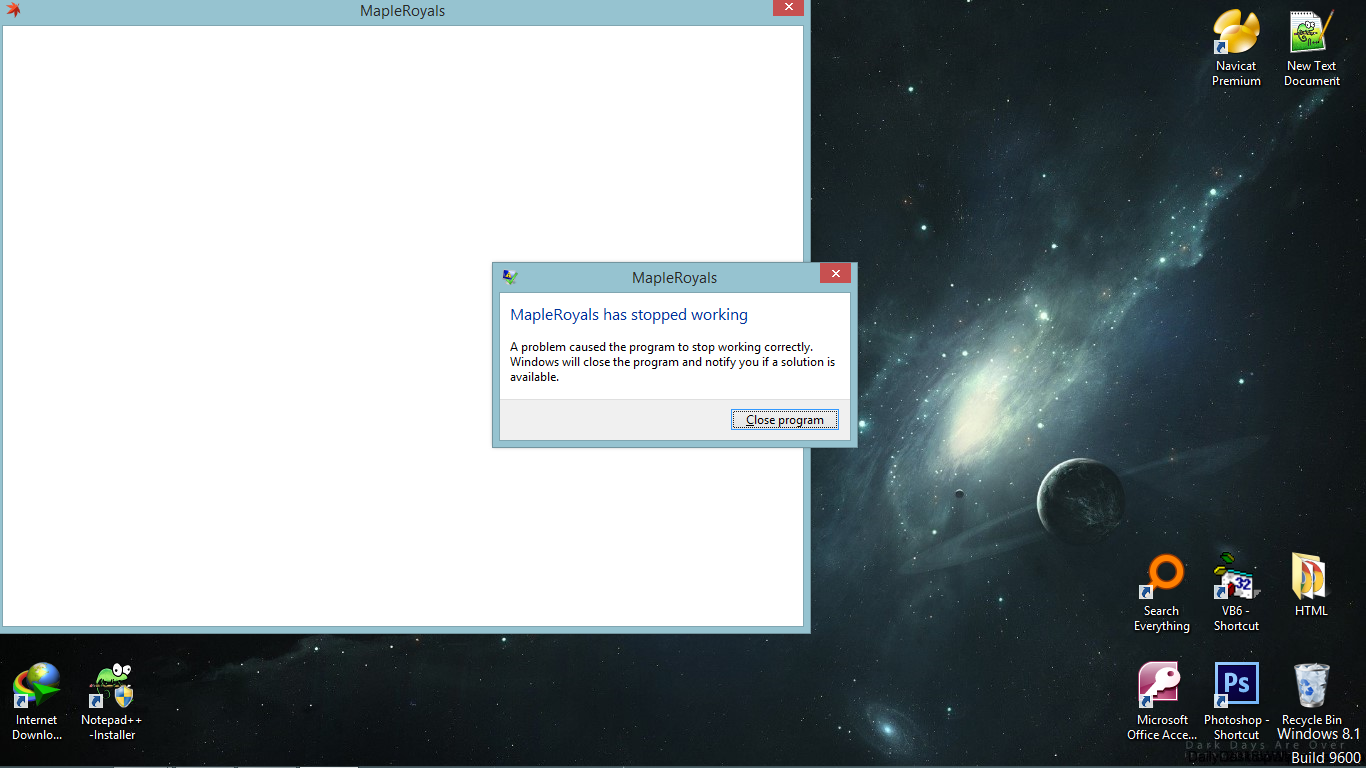The image size is (1366, 768).
Task: Close the main MapleRoyals window with X
Action: click(x=788, y=8)
